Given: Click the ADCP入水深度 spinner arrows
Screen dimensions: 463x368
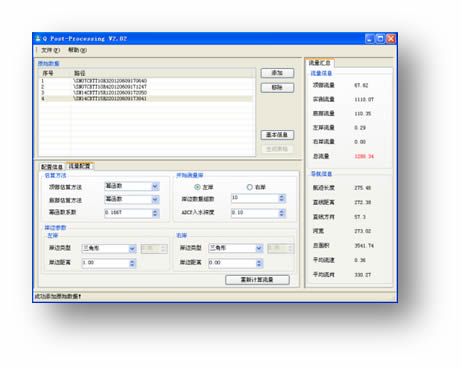Looking at the screenshot, I should [x=282, y=213].
